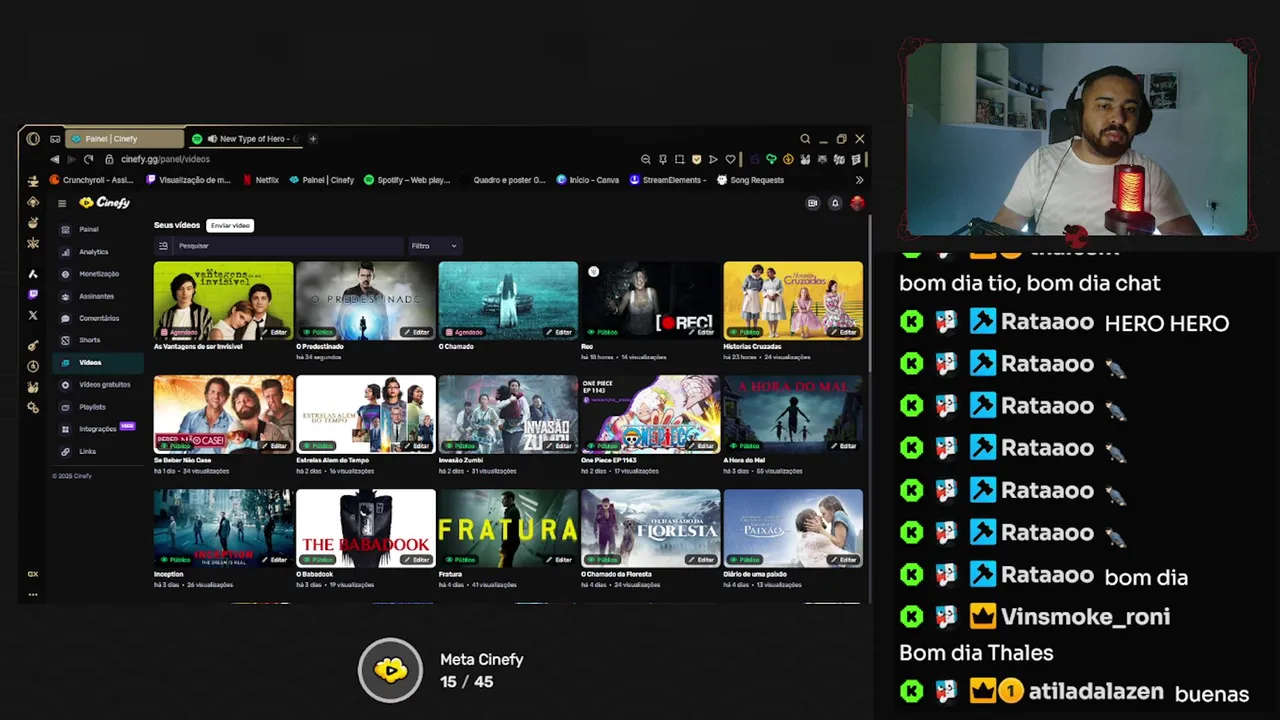Open the Netflix bookmark
This screenshot has width=1280, height=720.
pyautogui.click(x=260, y=180)
